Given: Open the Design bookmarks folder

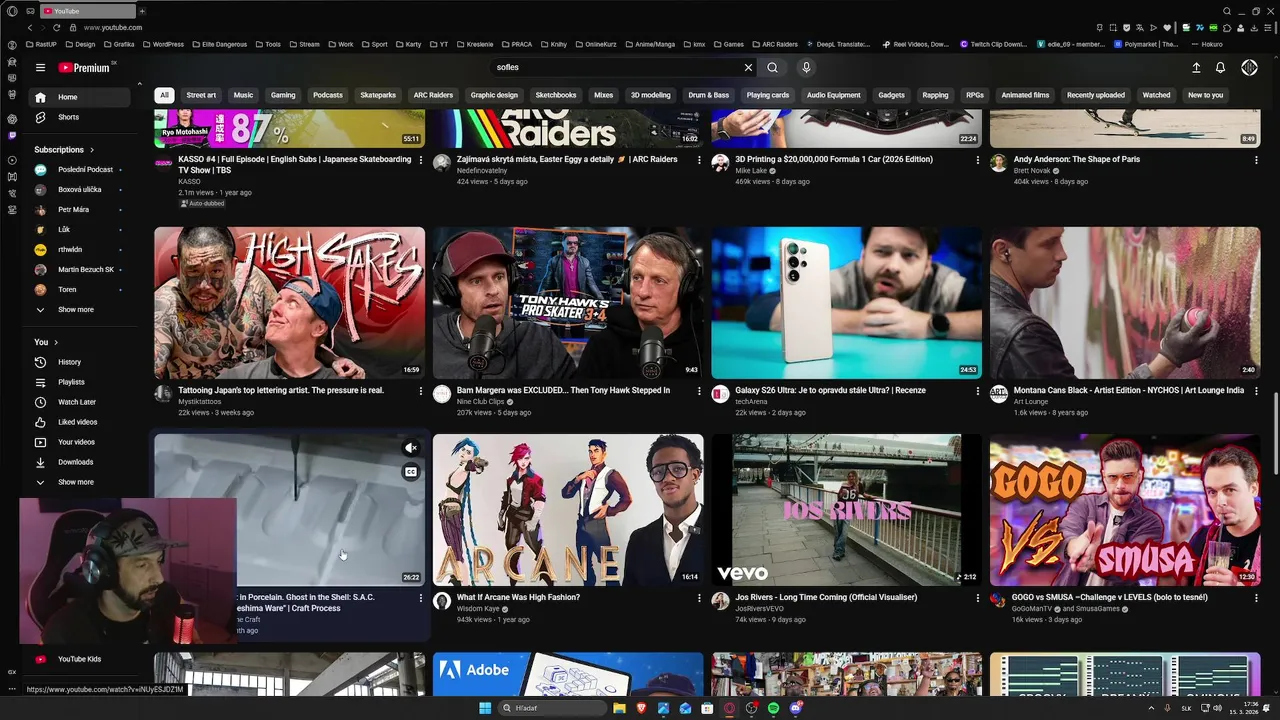Looking at the screenshot, I should [80, 44].
